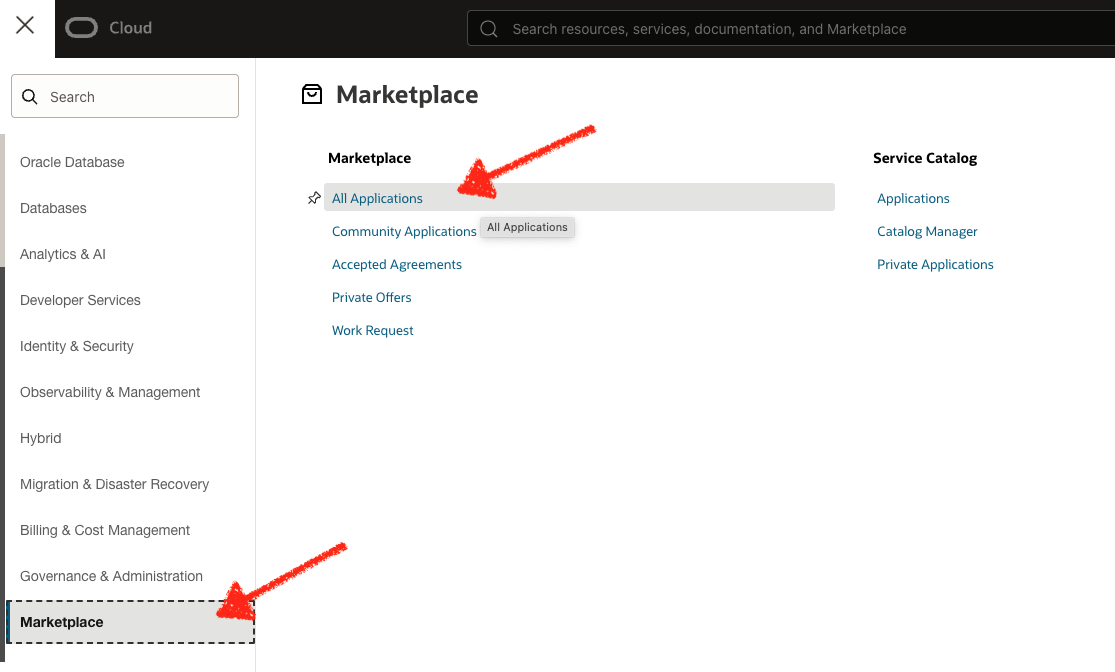
Task: Open Oracle Database menu category
Action: (x=72, y=162)
